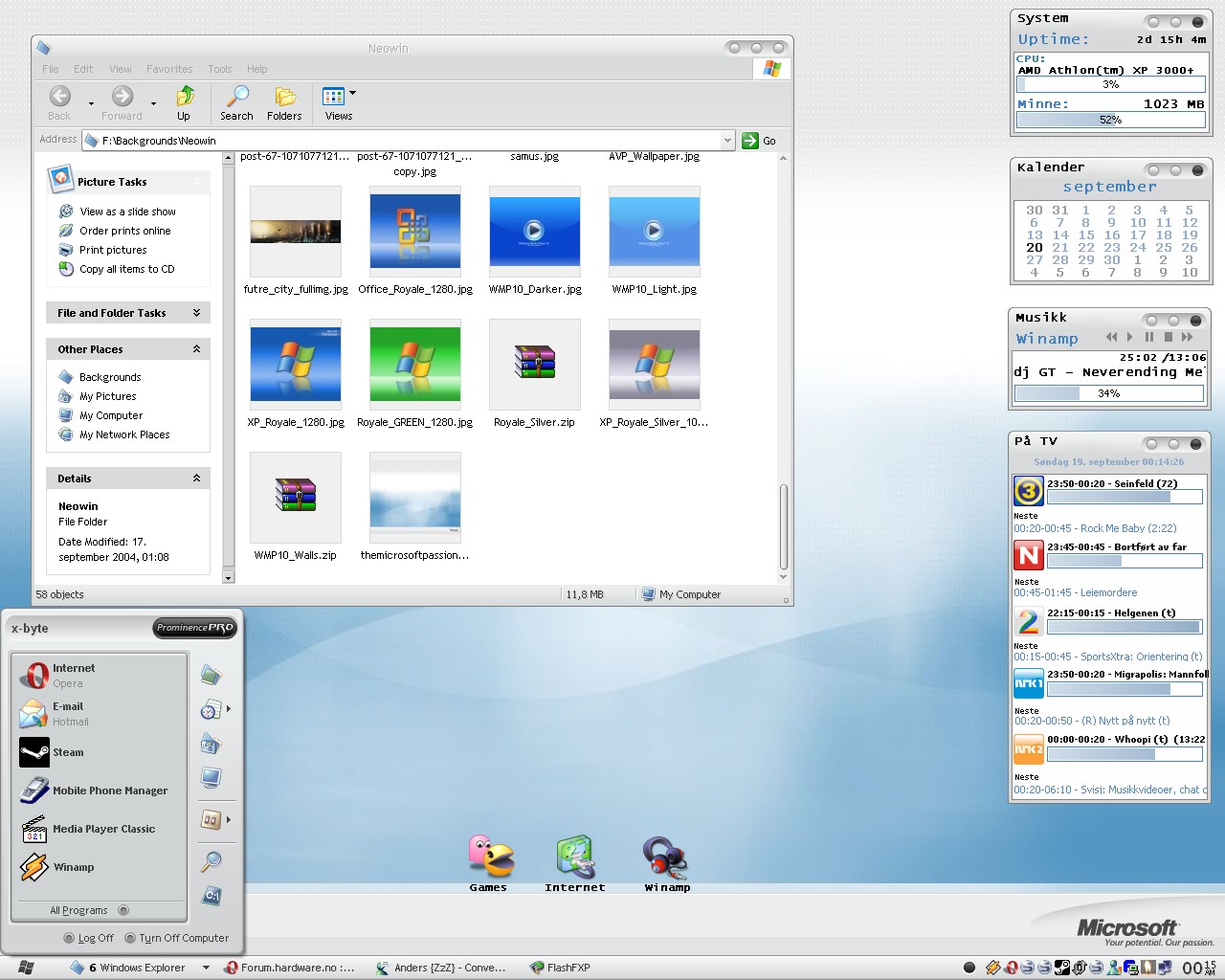1225x980 pixels.
Task: Click the Windows start button on taskbar
Action: coord(26,968)
